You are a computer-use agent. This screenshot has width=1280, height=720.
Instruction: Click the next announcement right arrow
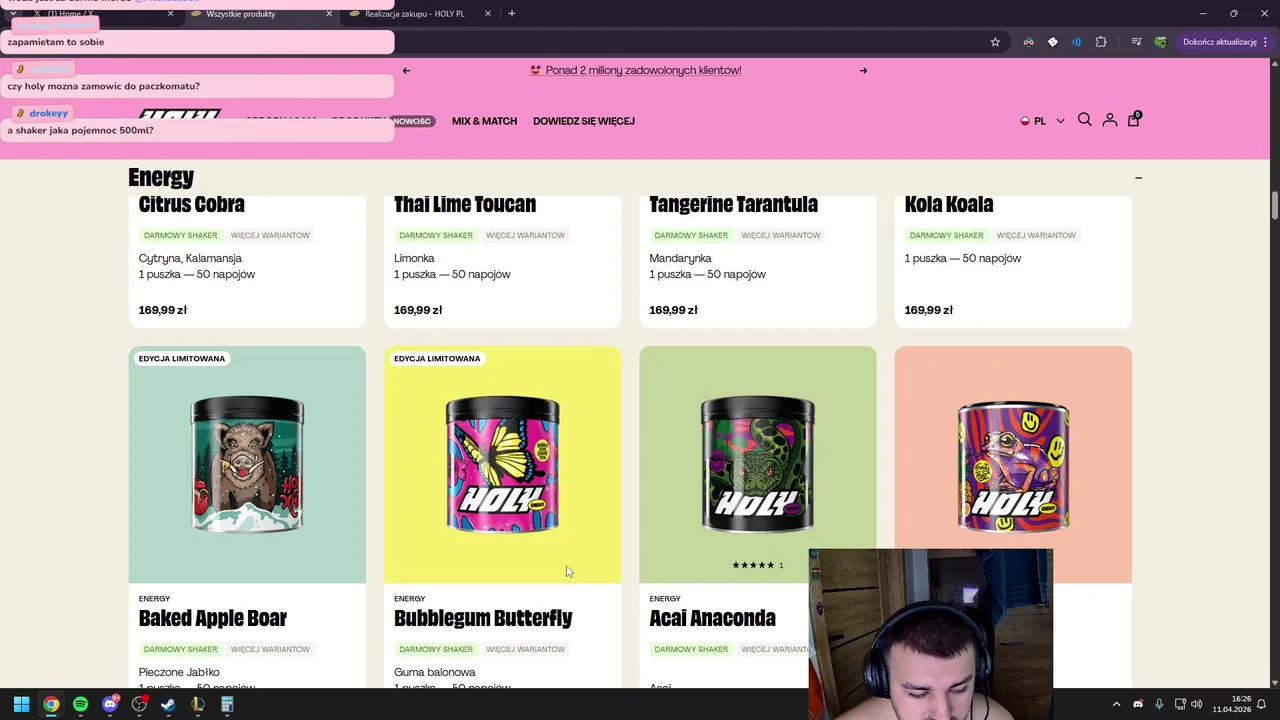point(863,71)
